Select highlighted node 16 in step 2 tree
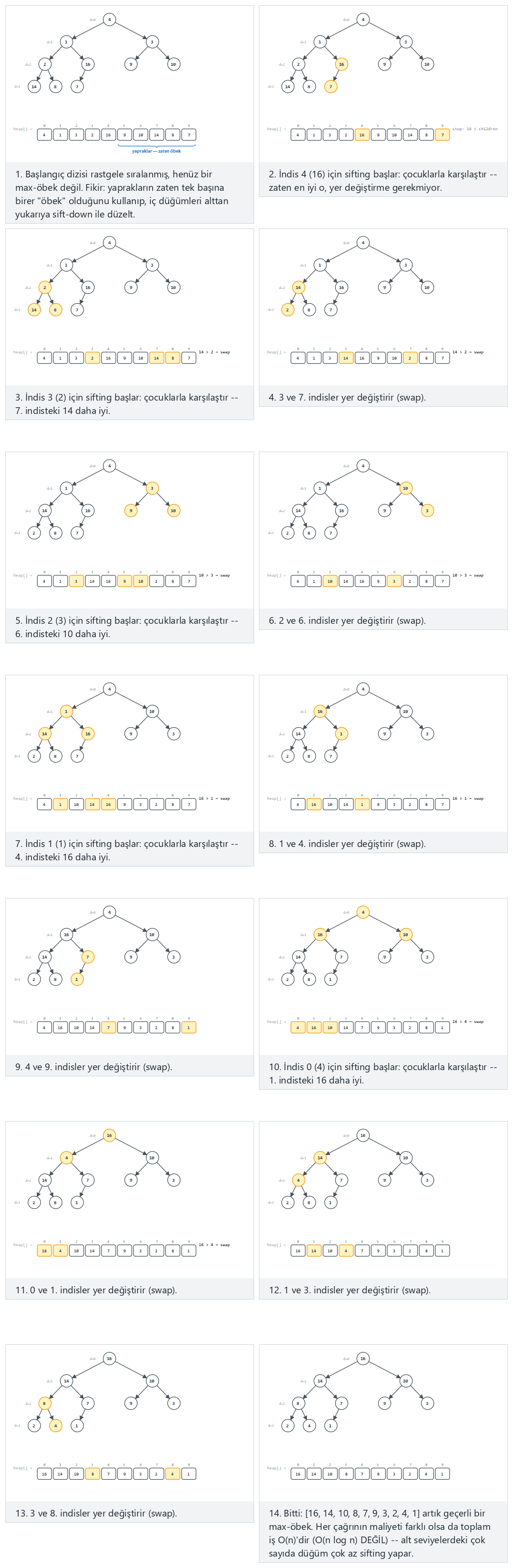513x1568 pixels. 341,64
